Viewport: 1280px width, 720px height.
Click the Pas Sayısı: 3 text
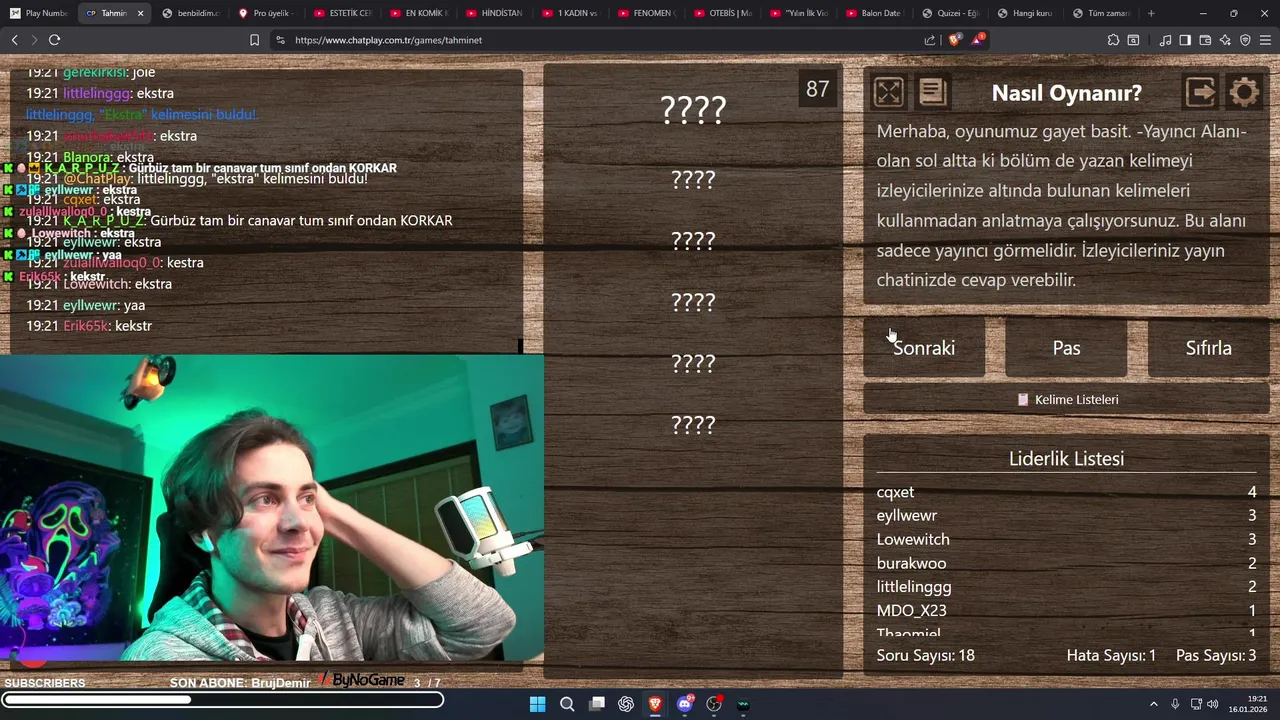pos(1216,656)
